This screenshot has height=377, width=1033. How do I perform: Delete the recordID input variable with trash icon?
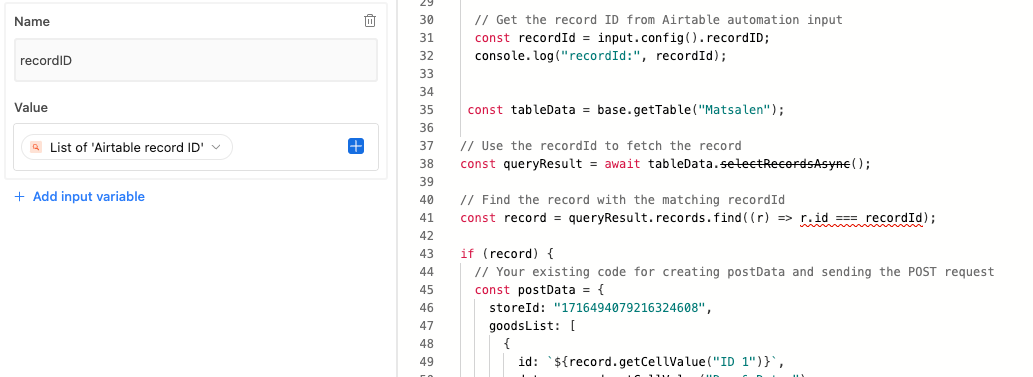370,21
